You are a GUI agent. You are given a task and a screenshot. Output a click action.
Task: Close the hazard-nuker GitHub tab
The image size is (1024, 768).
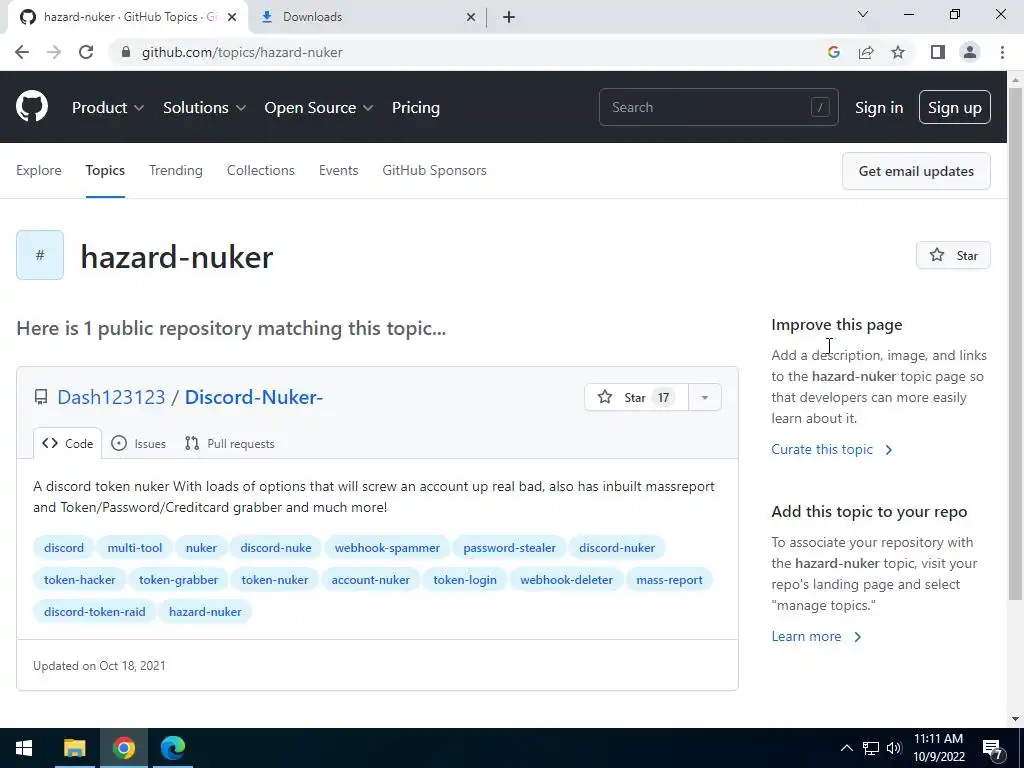[231, 17]
